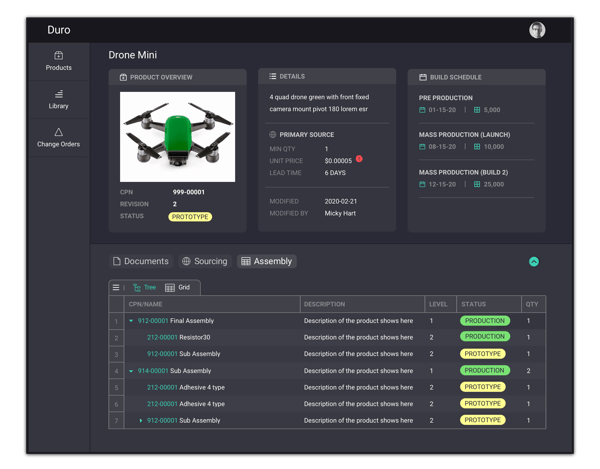The height and width of the screenshot is (469, 600).
Task: Switch table to Tree view
Action: (144, 288)
